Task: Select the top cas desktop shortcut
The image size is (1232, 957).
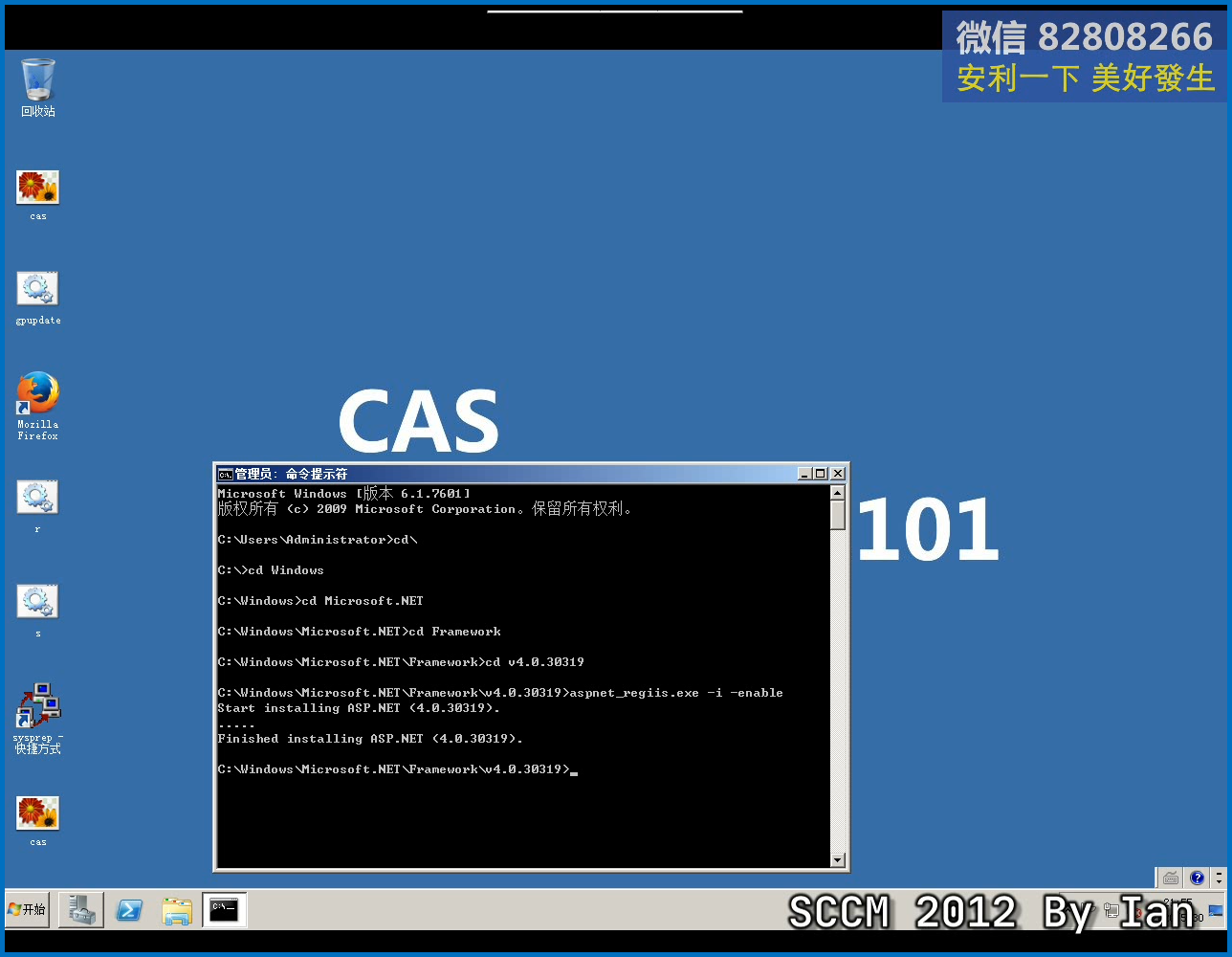Action: (x=38, y=195)
